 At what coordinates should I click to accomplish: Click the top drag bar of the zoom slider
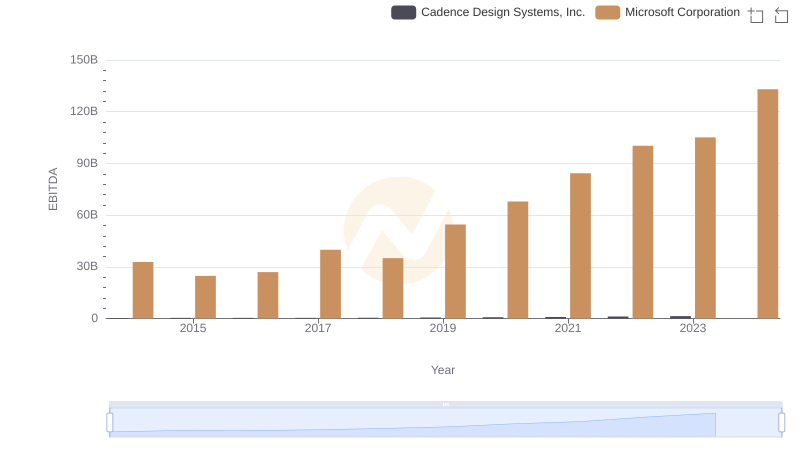[445, 404]
